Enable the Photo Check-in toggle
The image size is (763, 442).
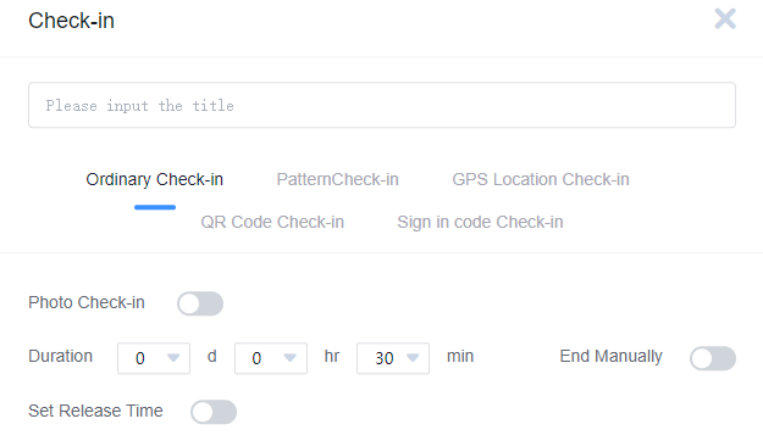(200, 303)
